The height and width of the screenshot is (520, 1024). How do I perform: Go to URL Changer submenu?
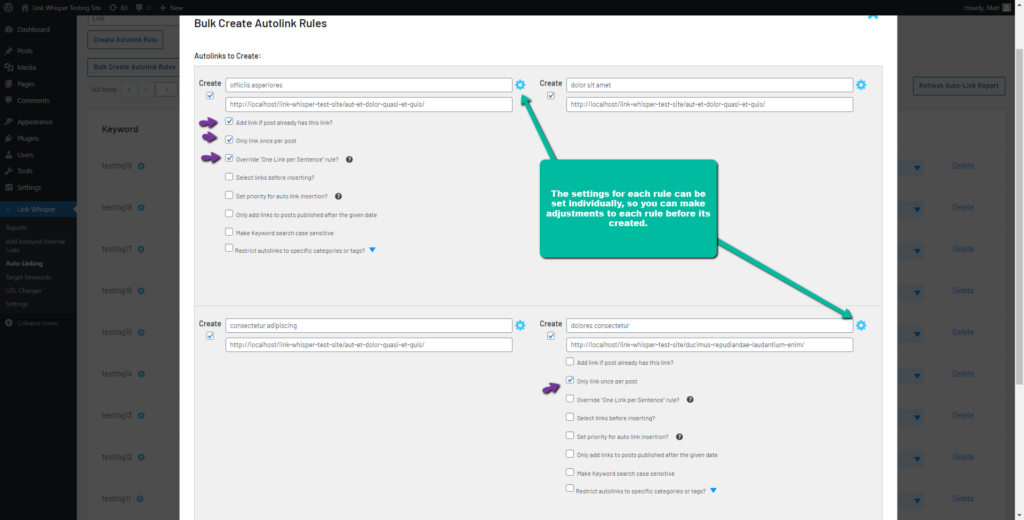click(24, 291)
